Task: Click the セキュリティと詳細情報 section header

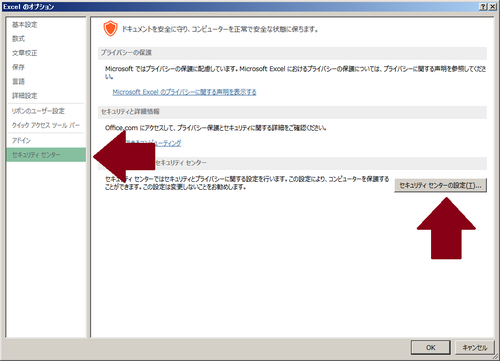Action: (292, 111)
